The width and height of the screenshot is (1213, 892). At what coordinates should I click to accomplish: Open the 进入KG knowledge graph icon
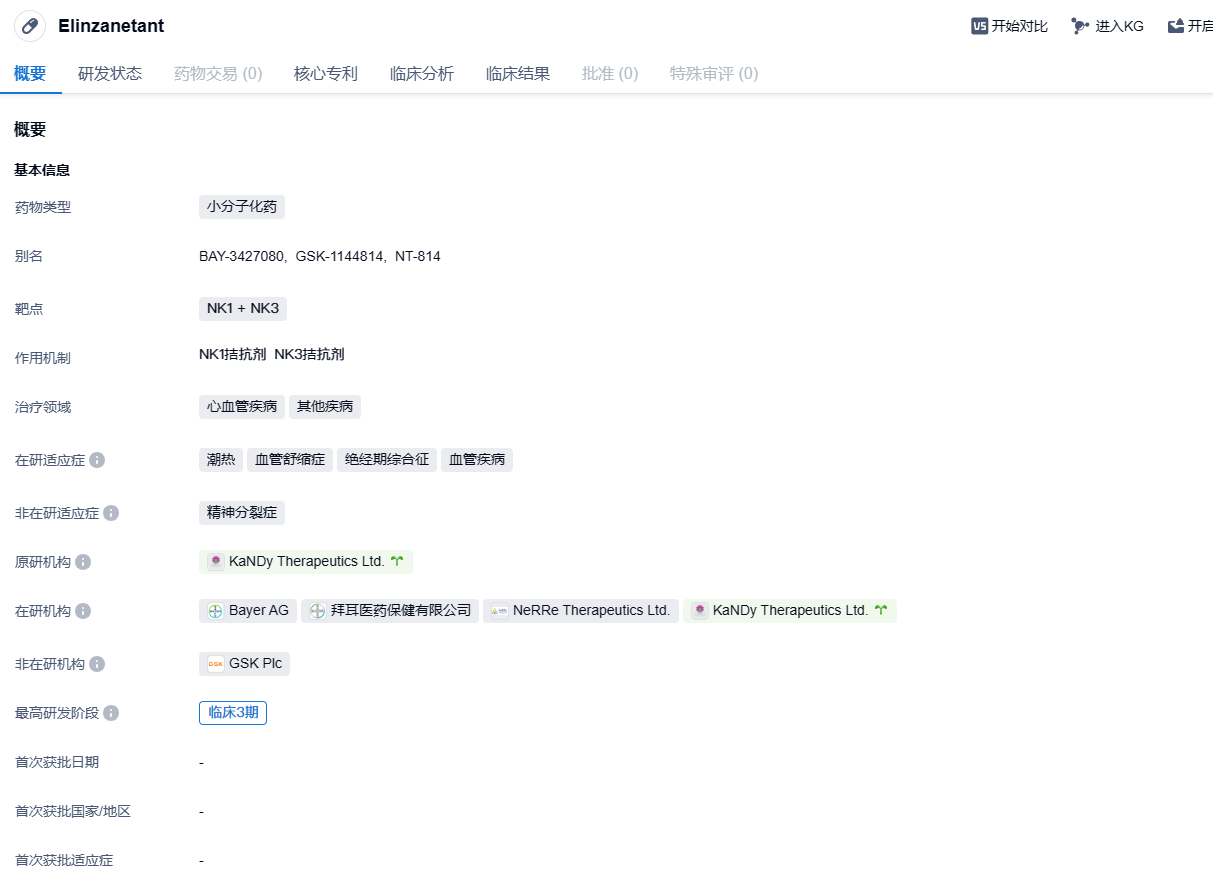(x=1080, y=26)
